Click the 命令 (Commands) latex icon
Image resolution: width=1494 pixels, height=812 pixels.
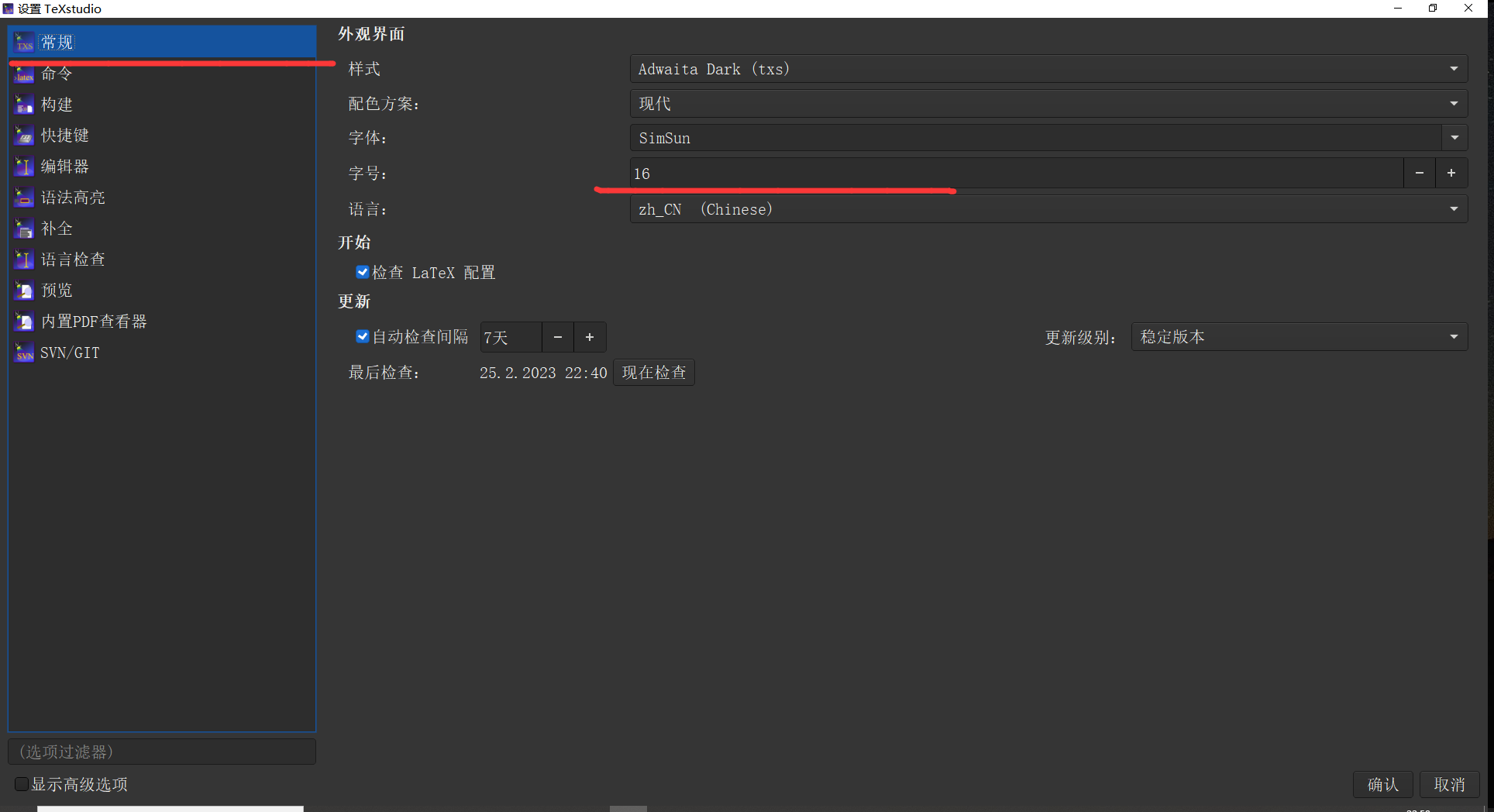tap(25, 74)
